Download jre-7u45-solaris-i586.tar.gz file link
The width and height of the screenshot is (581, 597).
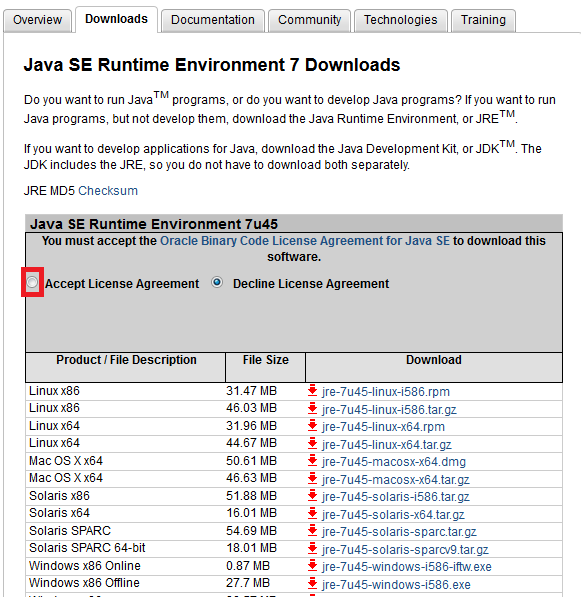pos(396,497)
